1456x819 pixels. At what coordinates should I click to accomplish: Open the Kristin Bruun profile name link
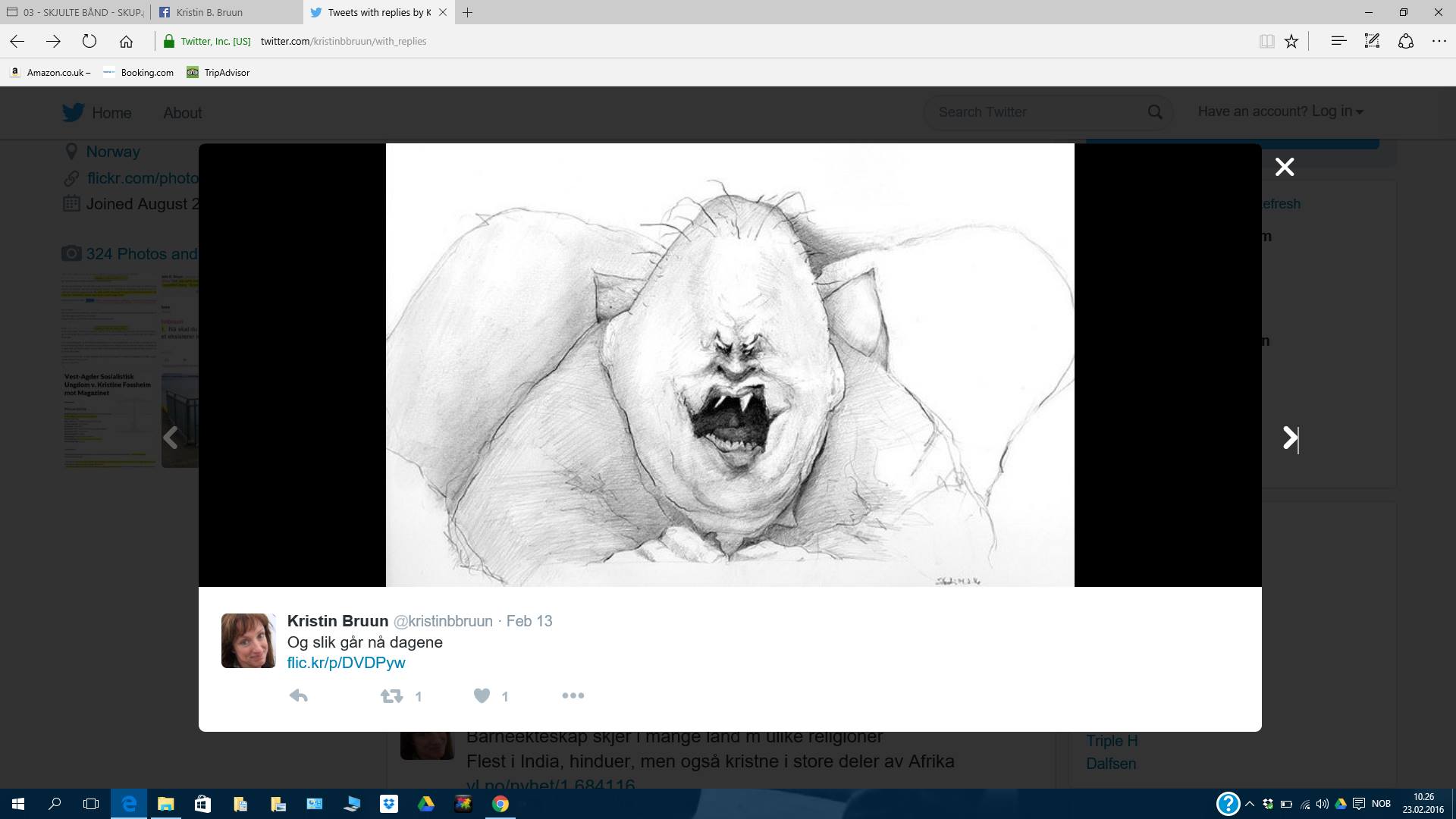(337, 621)
